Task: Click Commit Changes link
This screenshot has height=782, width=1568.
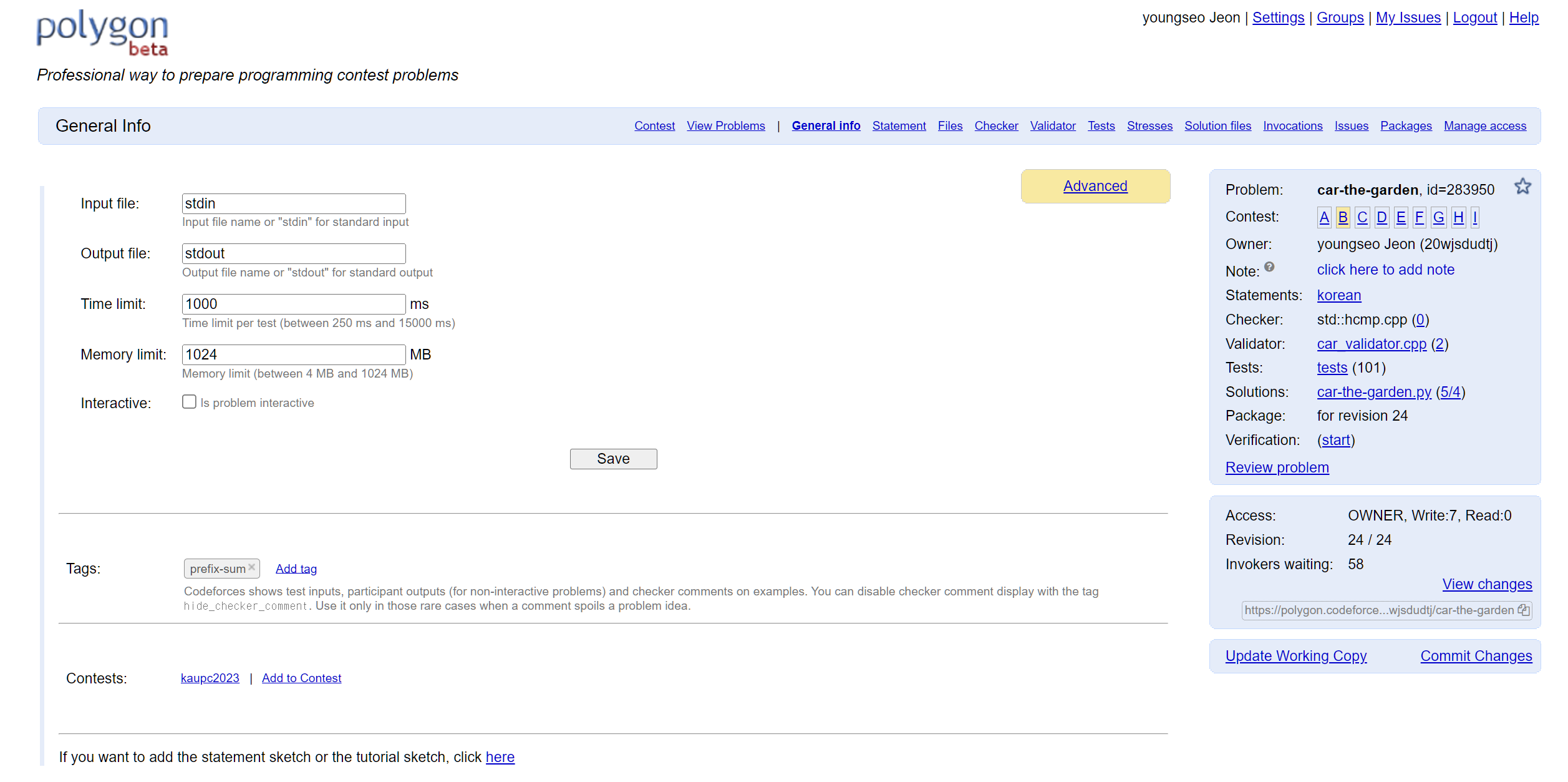Action: pos(1476,656)
